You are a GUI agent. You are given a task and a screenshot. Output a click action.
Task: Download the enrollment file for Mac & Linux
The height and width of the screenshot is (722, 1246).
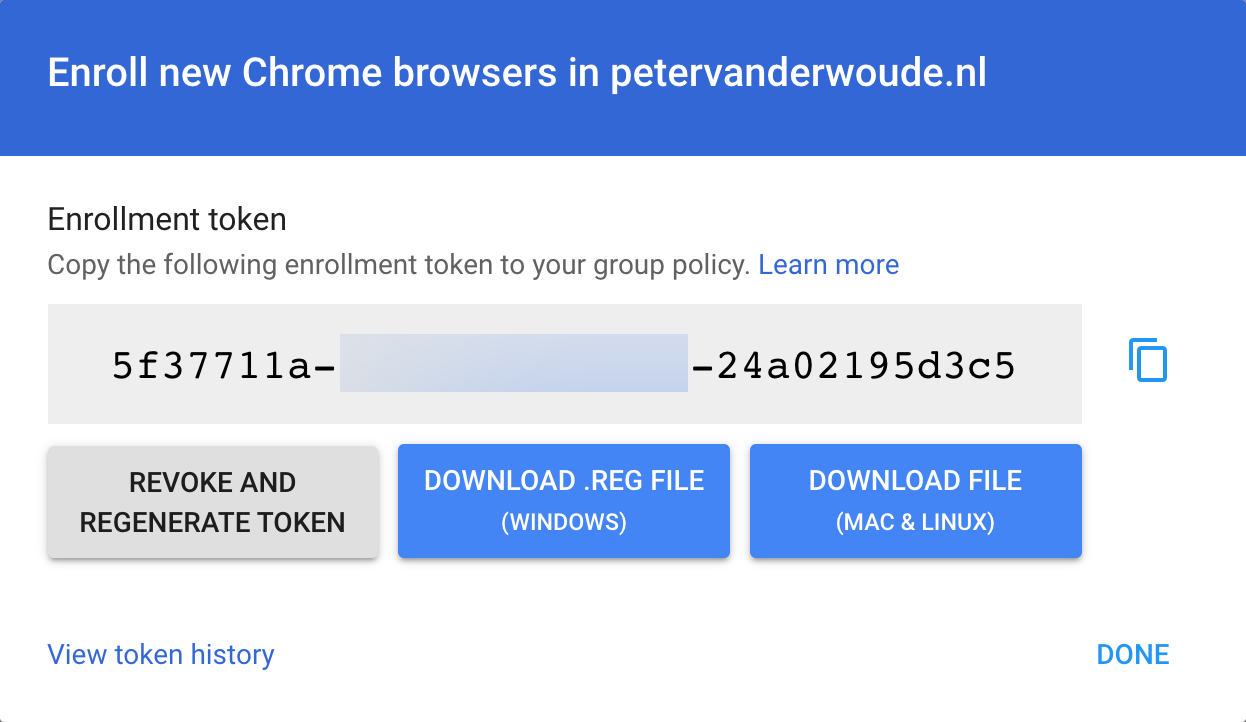pyautogui.click(x=915, y=500)
